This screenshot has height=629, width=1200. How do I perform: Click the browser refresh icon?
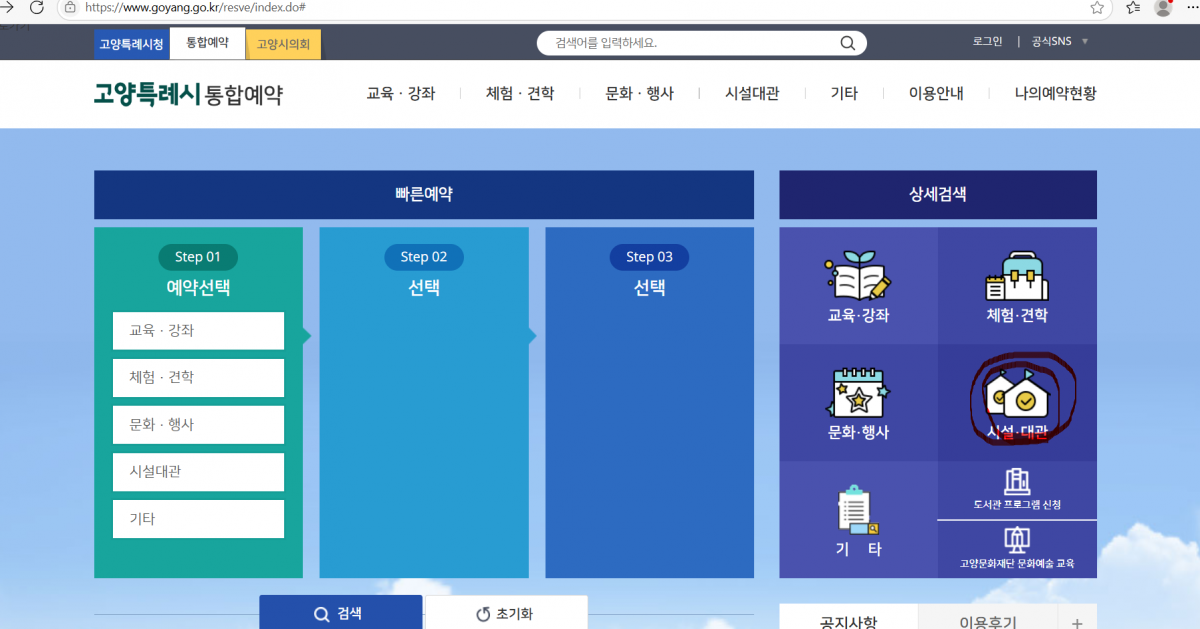(37, 7)
